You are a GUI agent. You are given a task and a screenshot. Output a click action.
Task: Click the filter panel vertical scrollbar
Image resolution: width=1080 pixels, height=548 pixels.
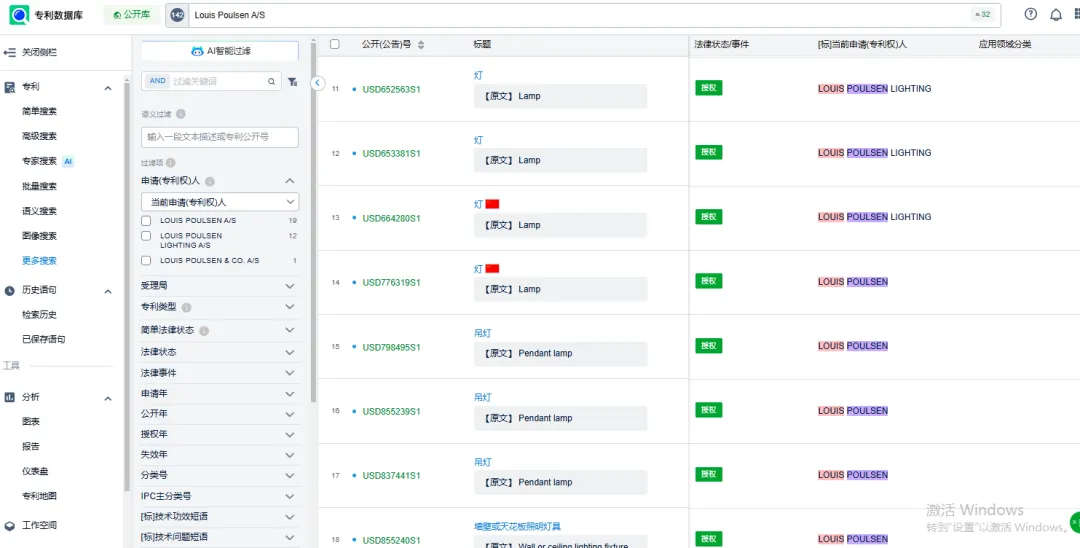[313, 220]
